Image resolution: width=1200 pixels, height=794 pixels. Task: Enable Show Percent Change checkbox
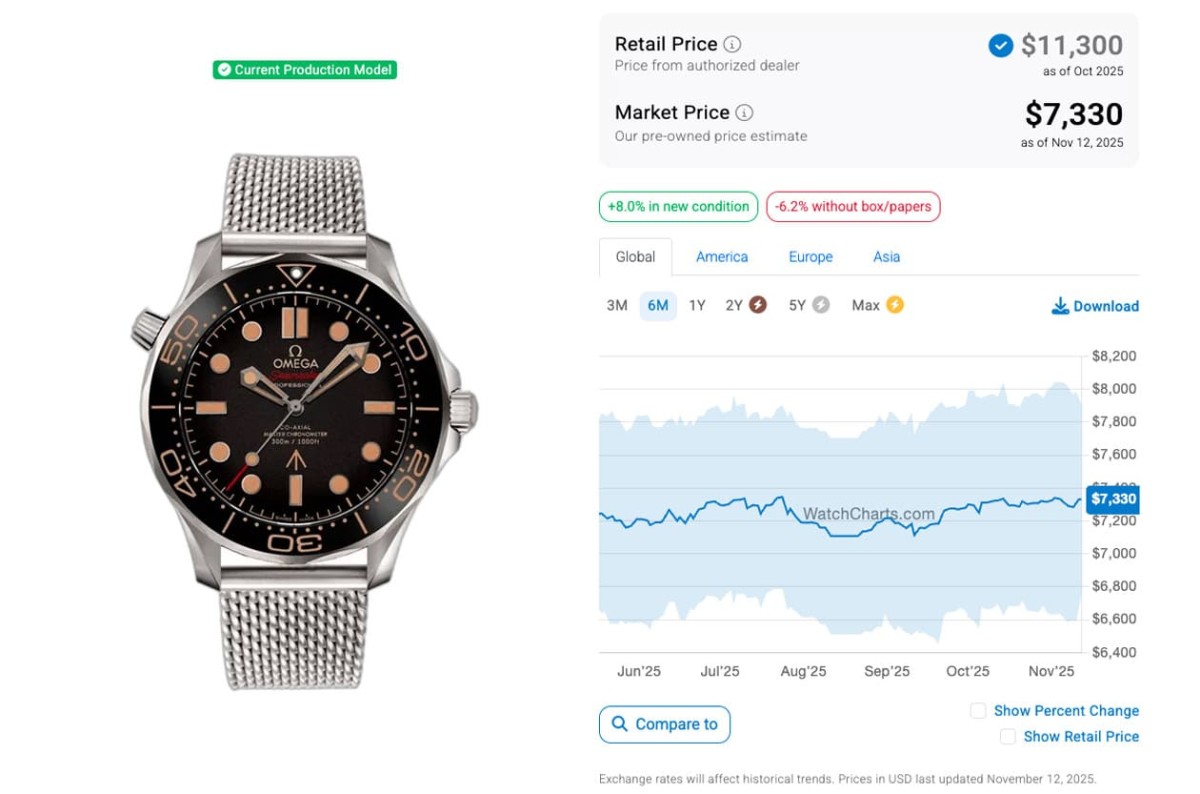pos(978,711)
